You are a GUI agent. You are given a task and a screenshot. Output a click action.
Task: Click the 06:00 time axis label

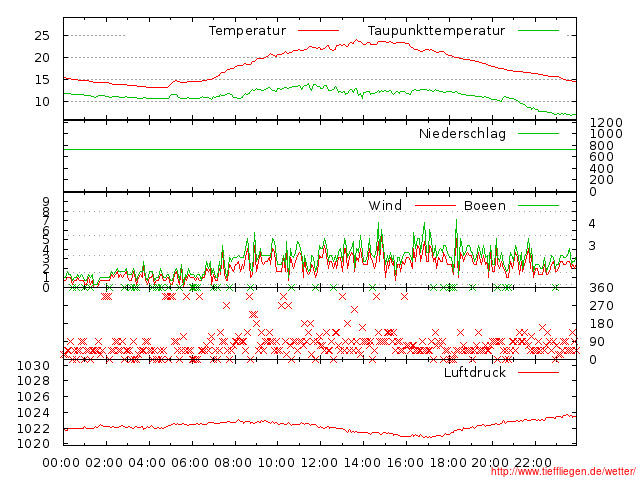coord(190,463)
